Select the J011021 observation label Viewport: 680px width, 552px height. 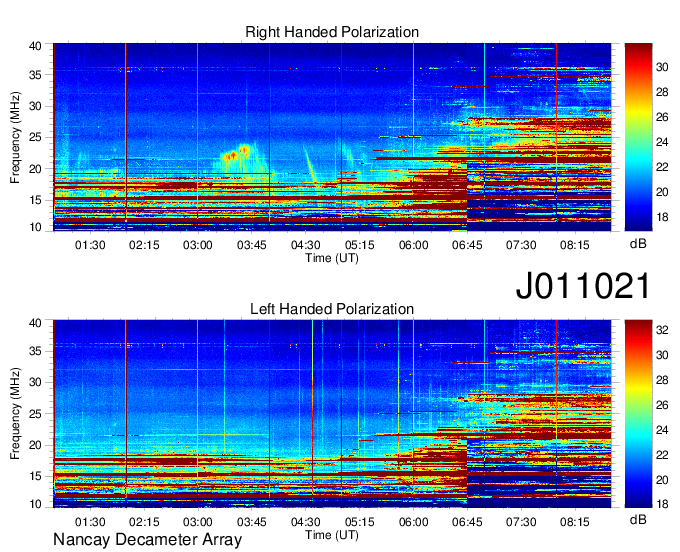coord(583,286)
